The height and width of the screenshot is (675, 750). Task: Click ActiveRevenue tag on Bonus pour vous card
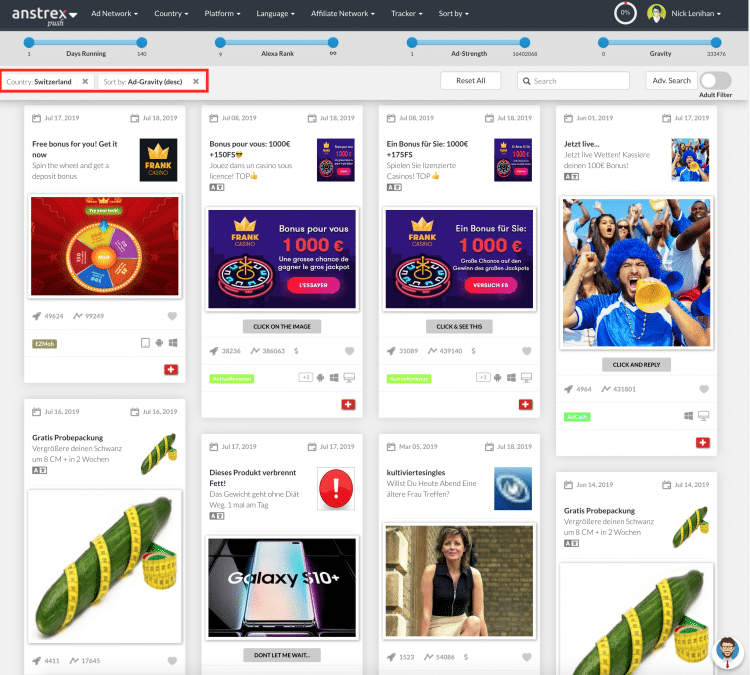[232, 379]
